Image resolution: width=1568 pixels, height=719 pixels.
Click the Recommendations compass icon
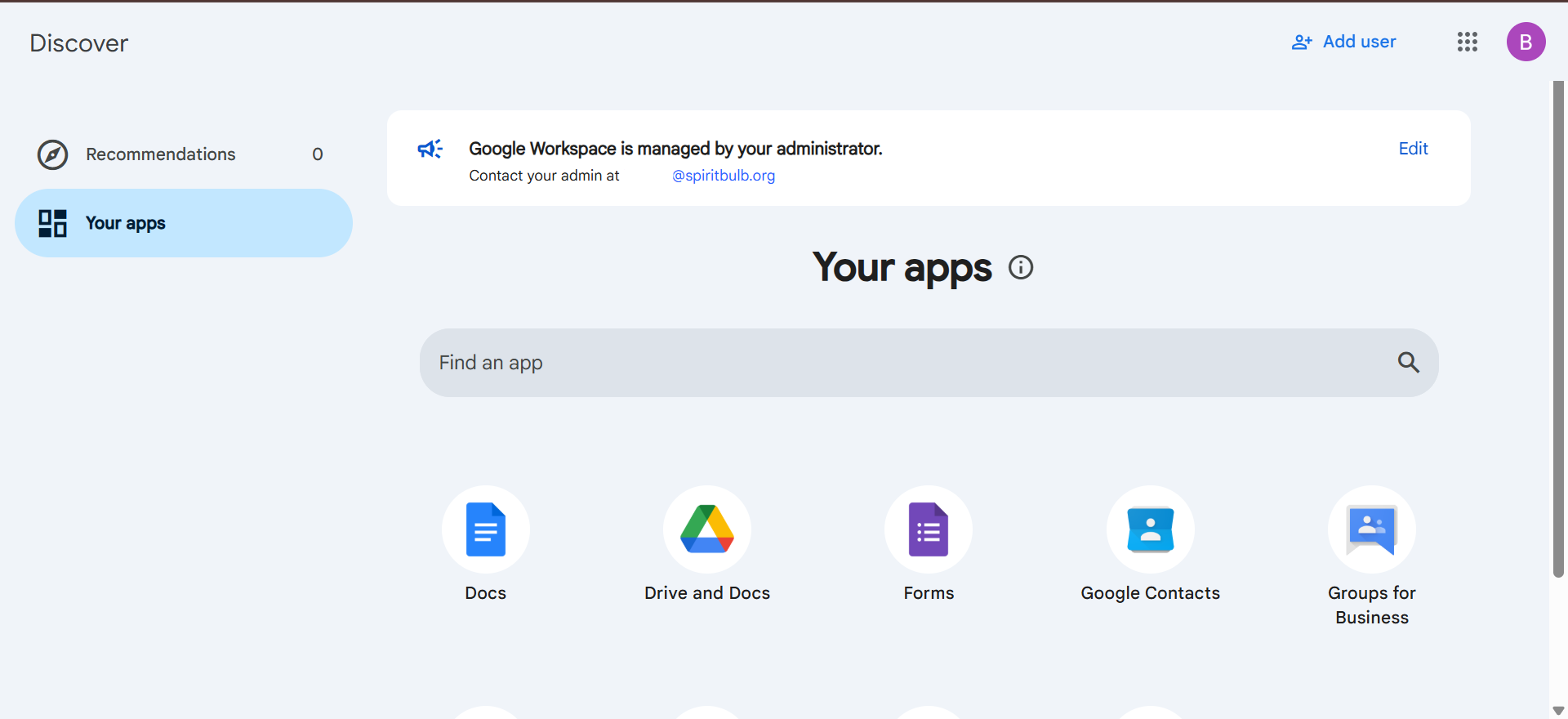(x=53, y=154)
